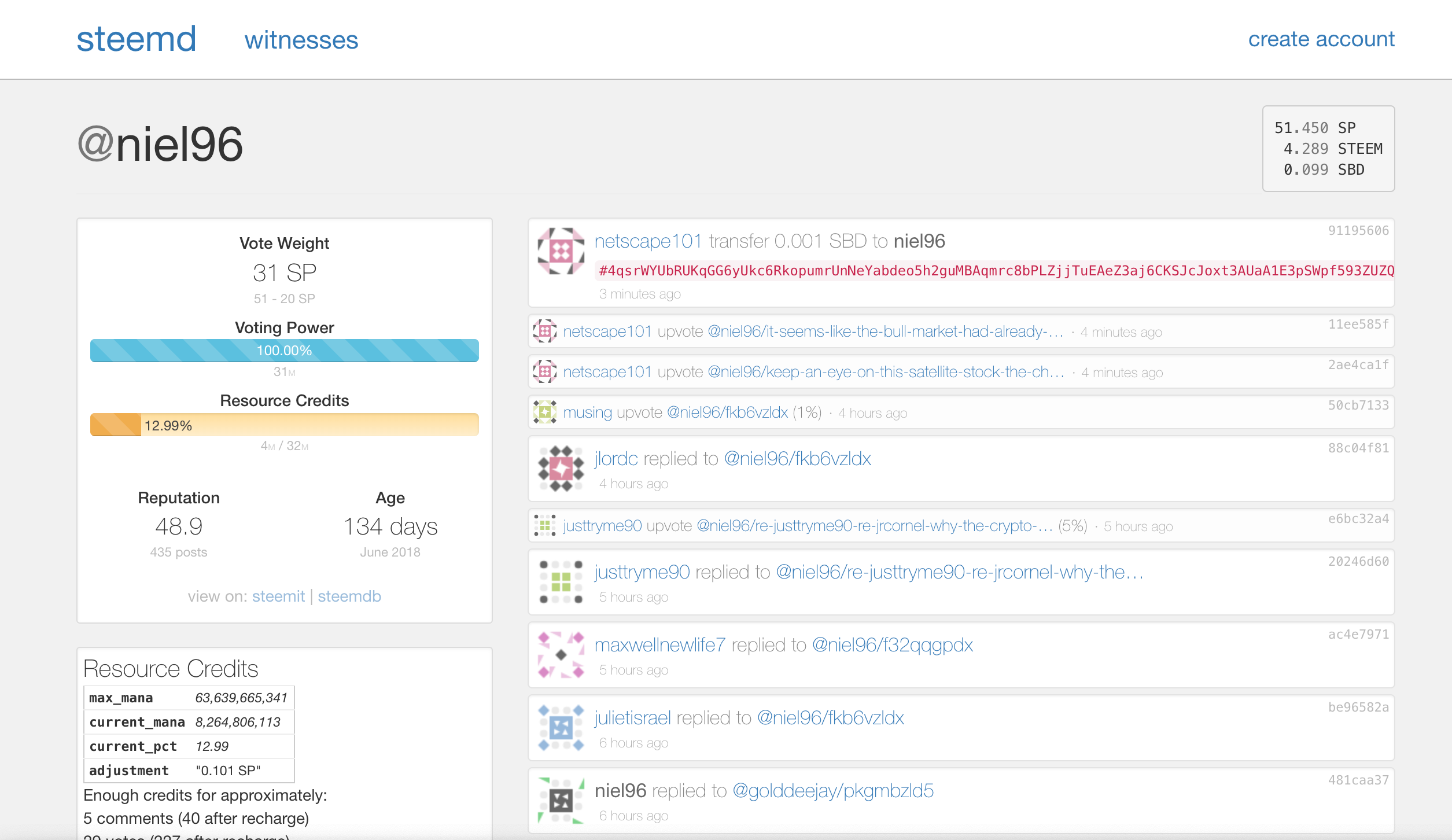
Task: Open transaction id 91195606
Action: click(x=1358, y=231)
